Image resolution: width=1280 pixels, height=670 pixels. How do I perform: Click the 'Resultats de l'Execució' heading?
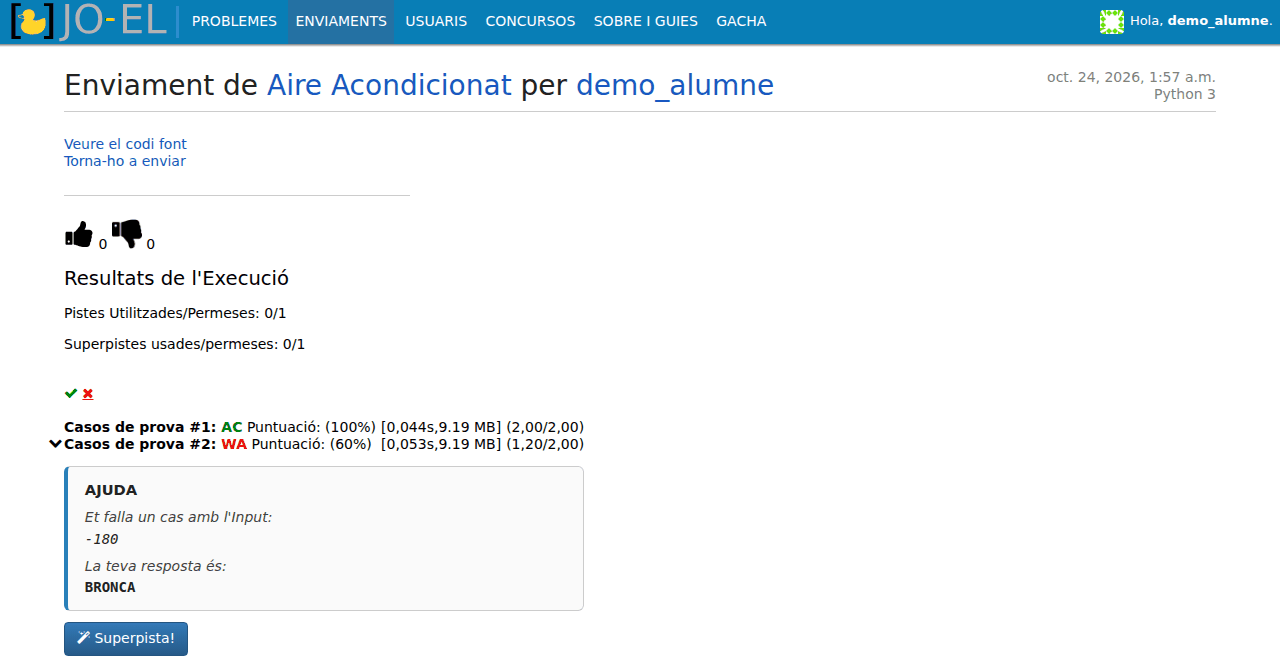point(176,278)
